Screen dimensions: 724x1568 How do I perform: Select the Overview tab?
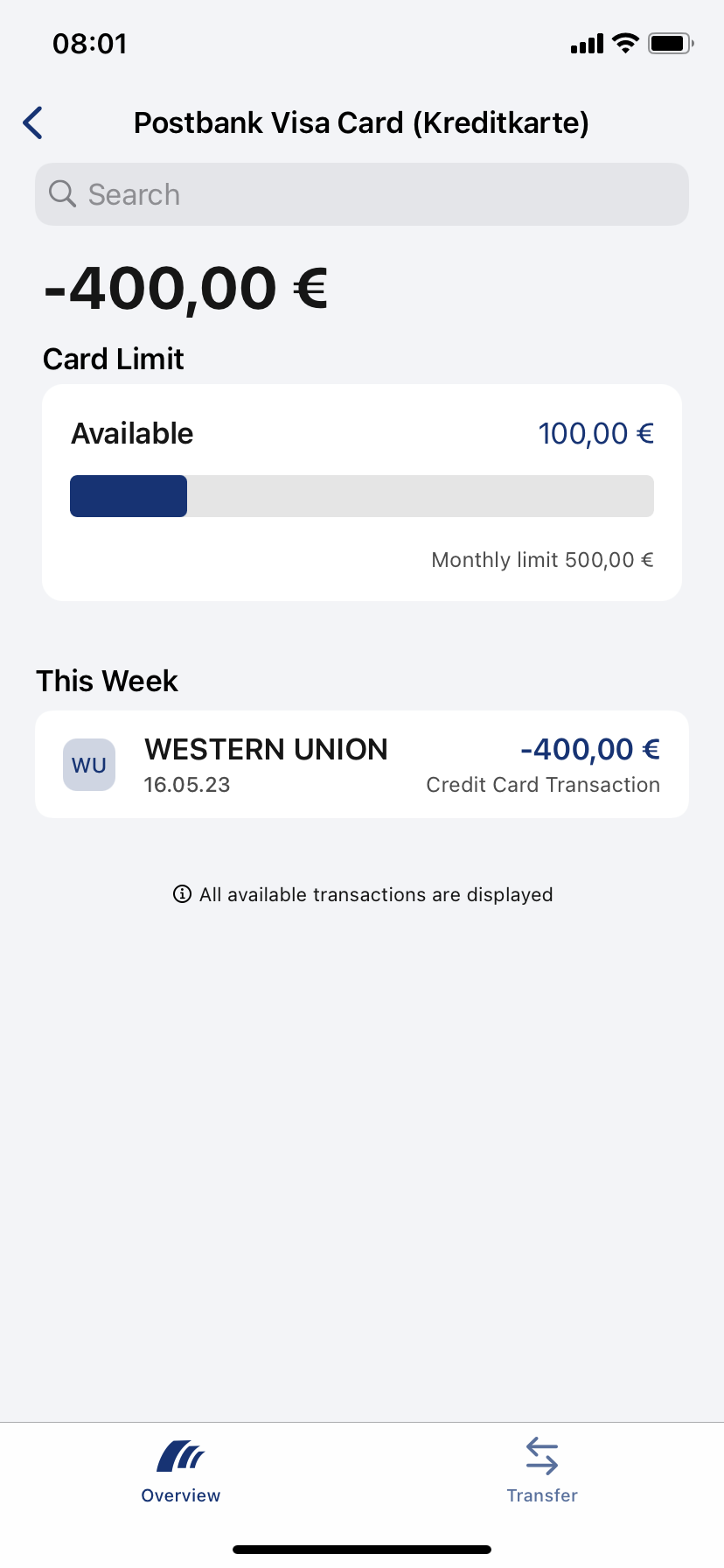tap(180, 1470)
